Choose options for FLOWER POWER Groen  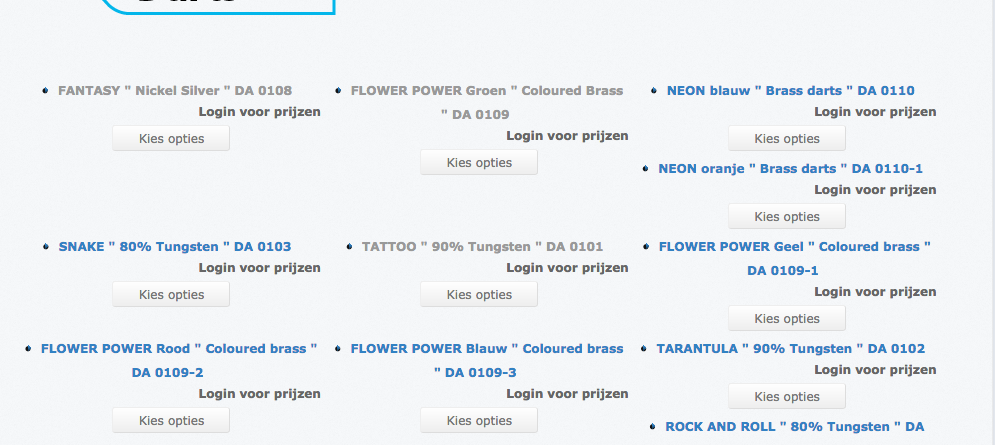(479, 162)
